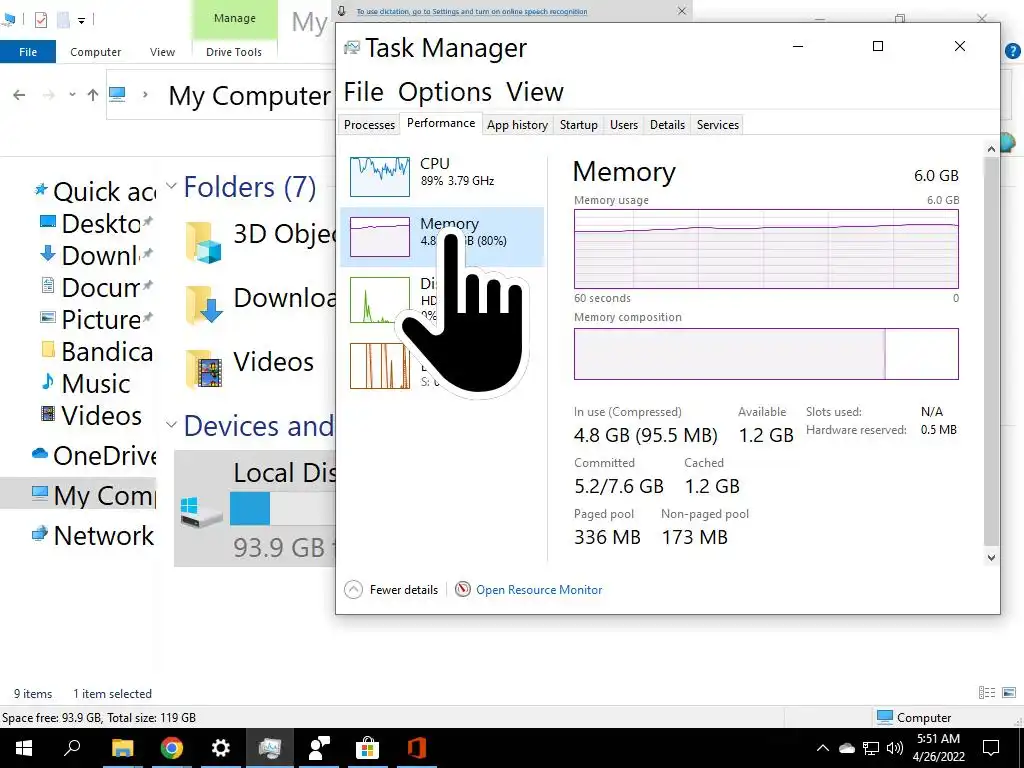The image size is (1024, 768).
Task: Switch to details view layout icon
Action: click(x=987, y=693)
